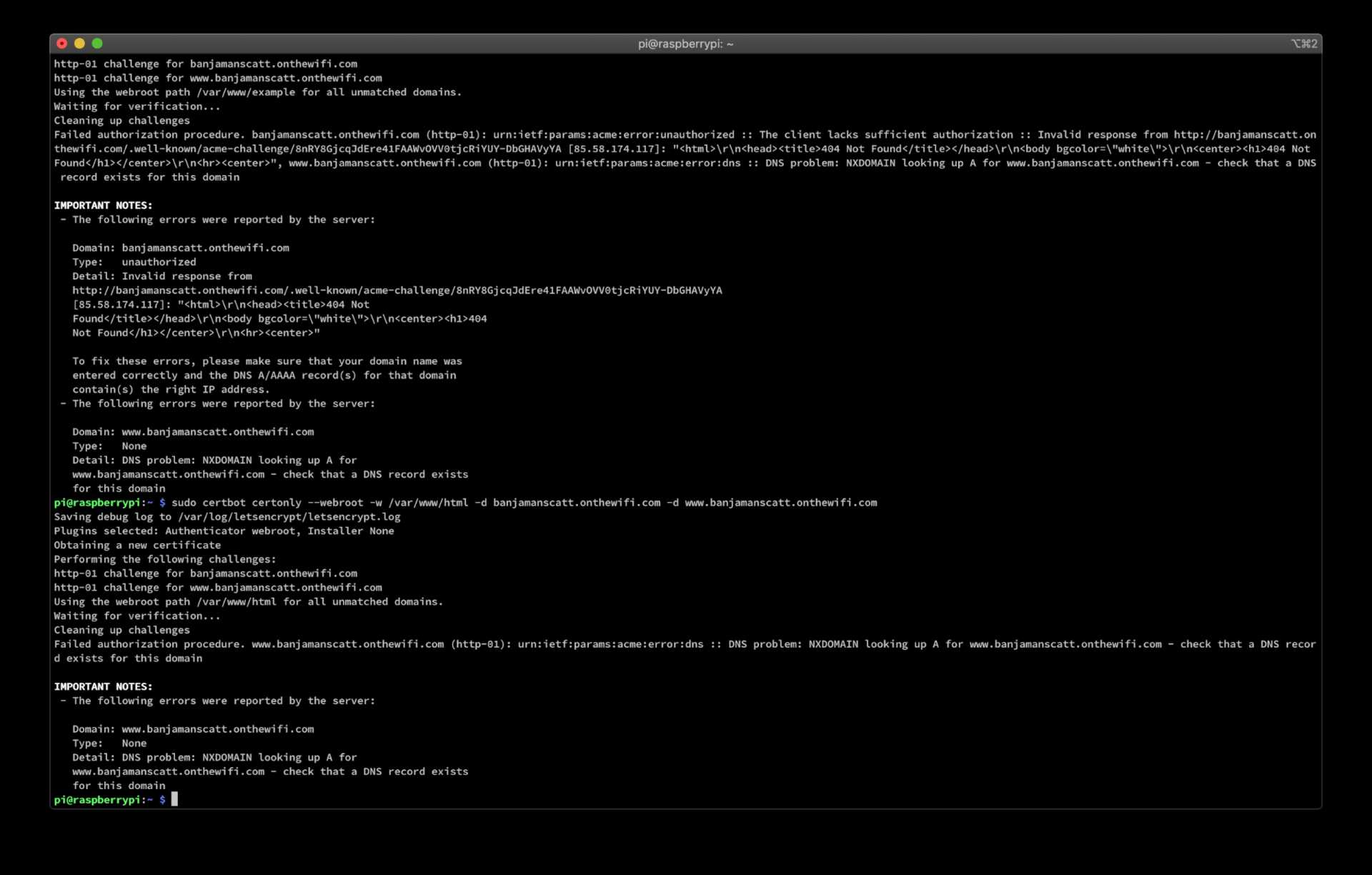Click the indented line 'Not Found</h1></center>'

click(x=196, y=333)
